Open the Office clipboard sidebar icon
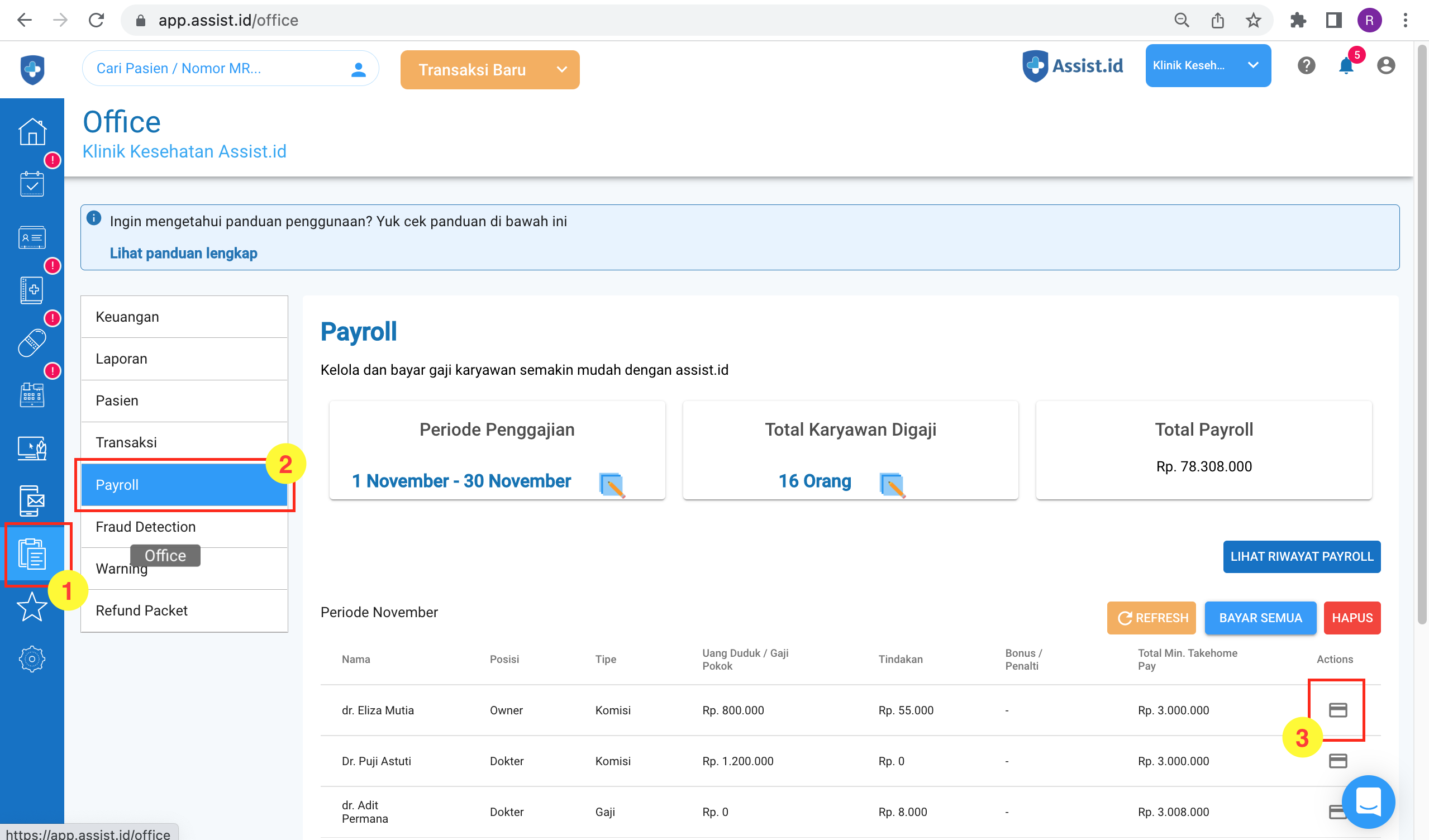Viewport: 1429px width, 840px height. coord(32,554)
